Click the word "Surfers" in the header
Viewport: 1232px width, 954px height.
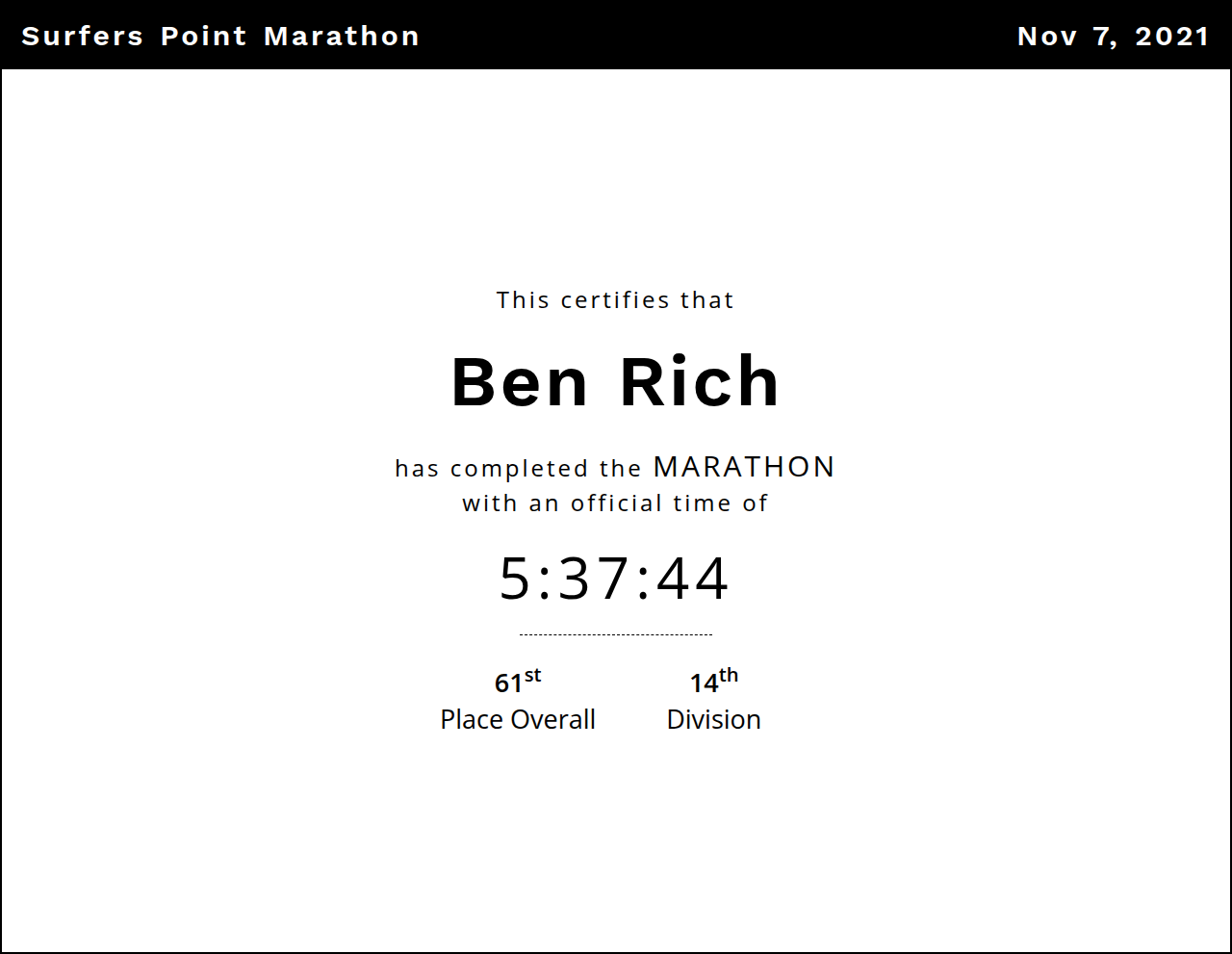click(82, 37)
